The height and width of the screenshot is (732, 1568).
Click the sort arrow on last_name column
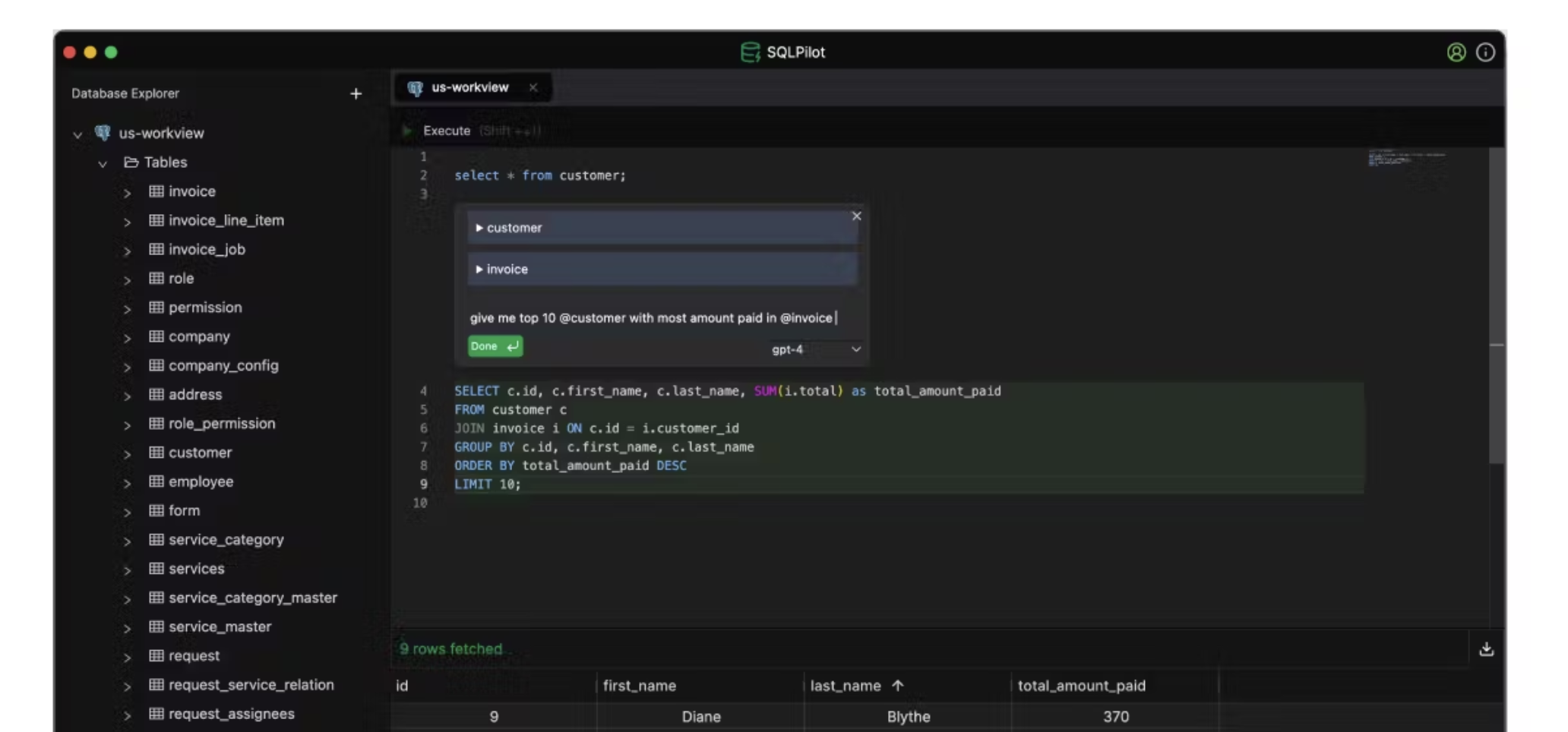(x=897, y=686)
